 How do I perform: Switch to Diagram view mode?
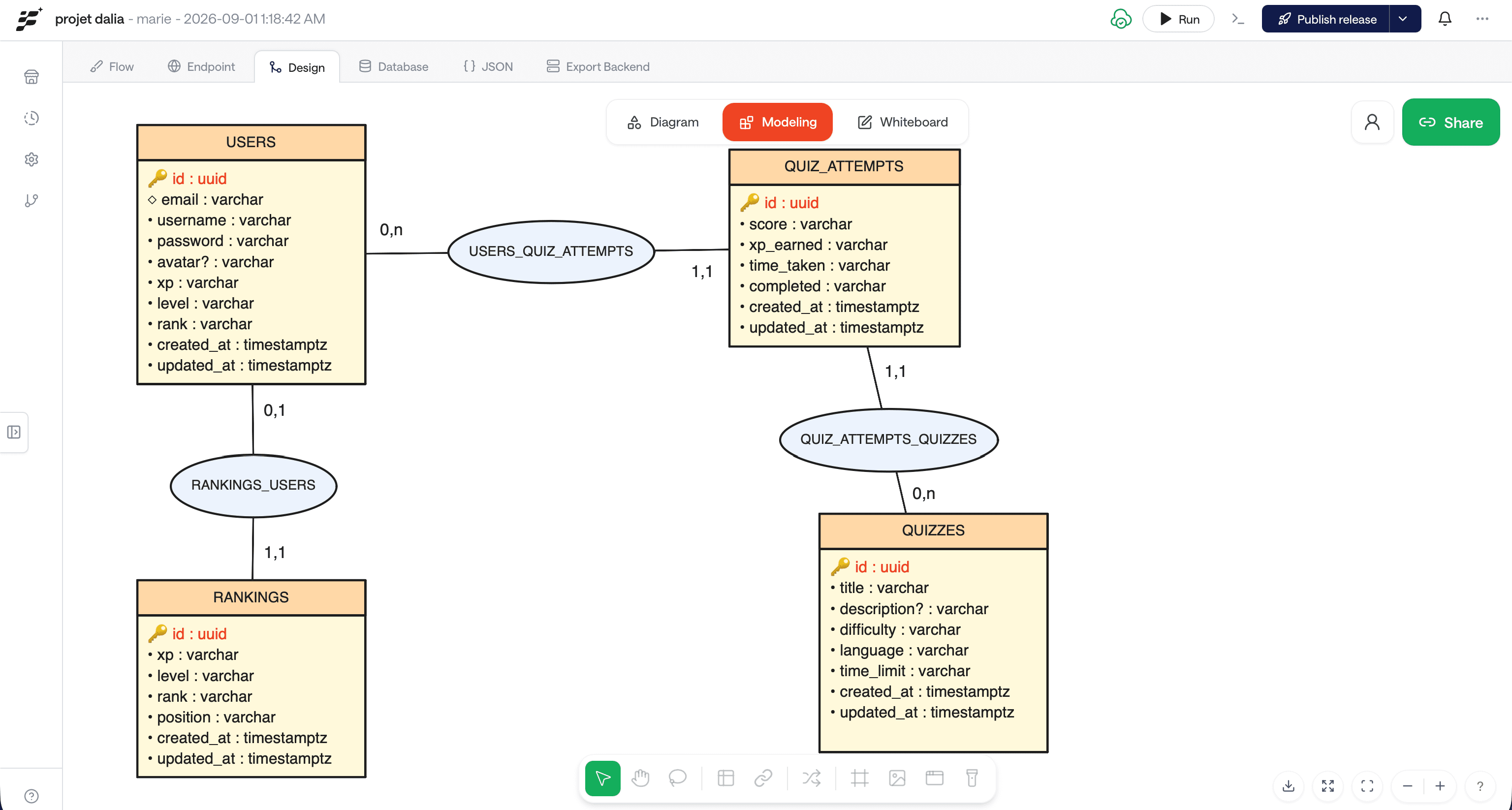[x=663, y=122]
